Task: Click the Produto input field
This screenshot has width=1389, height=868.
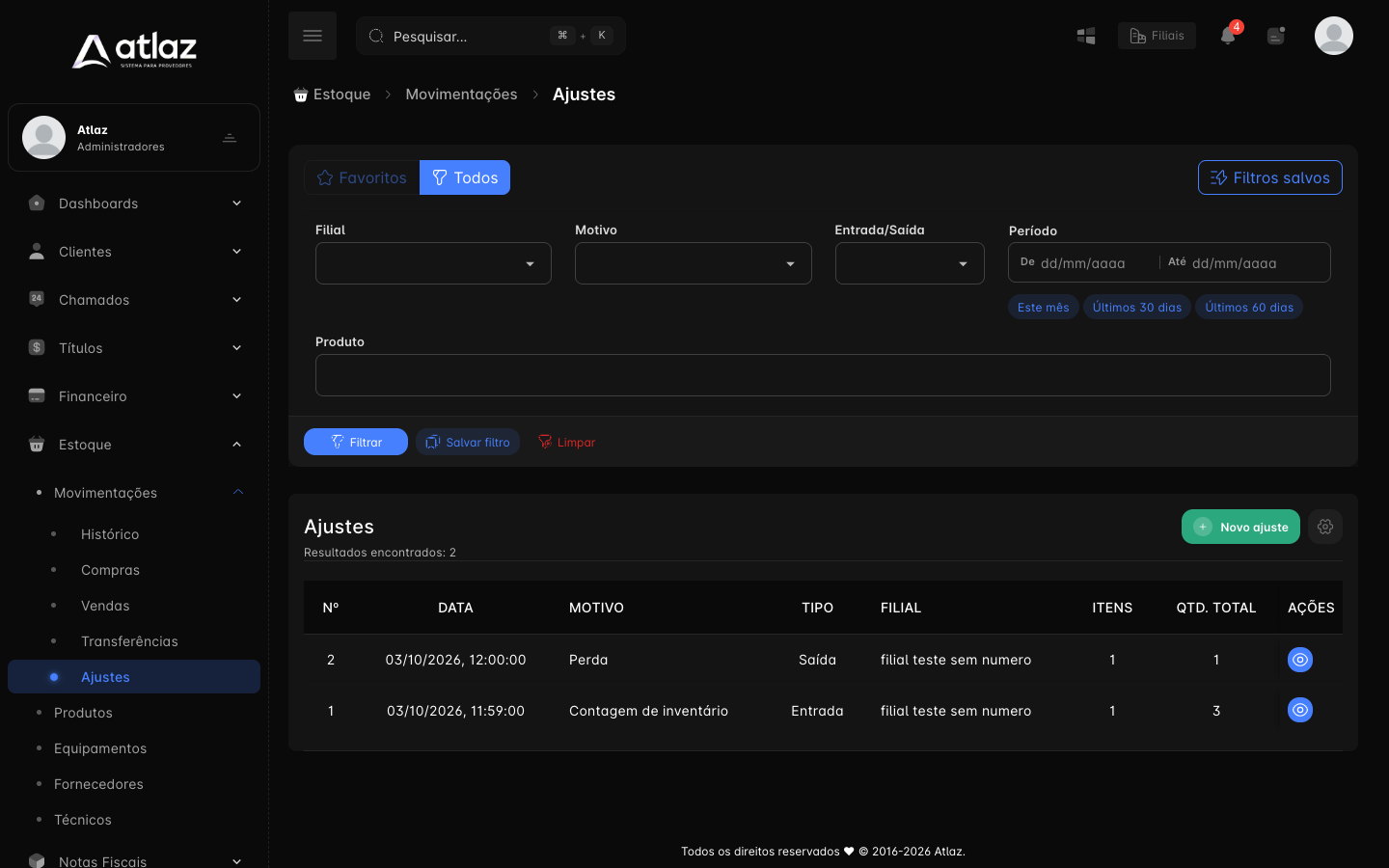Action: coord(823,375)
